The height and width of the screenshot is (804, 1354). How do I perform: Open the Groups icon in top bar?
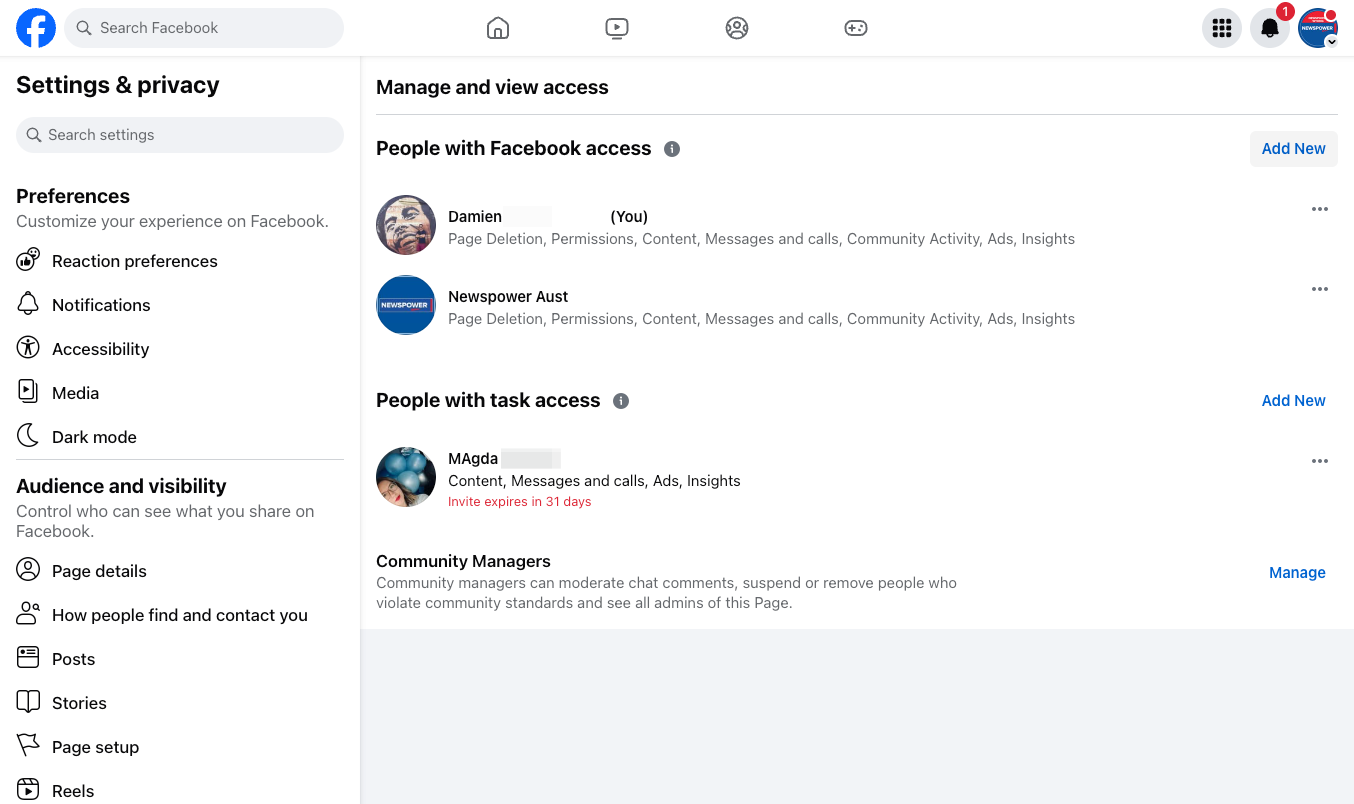coord(737,28)
